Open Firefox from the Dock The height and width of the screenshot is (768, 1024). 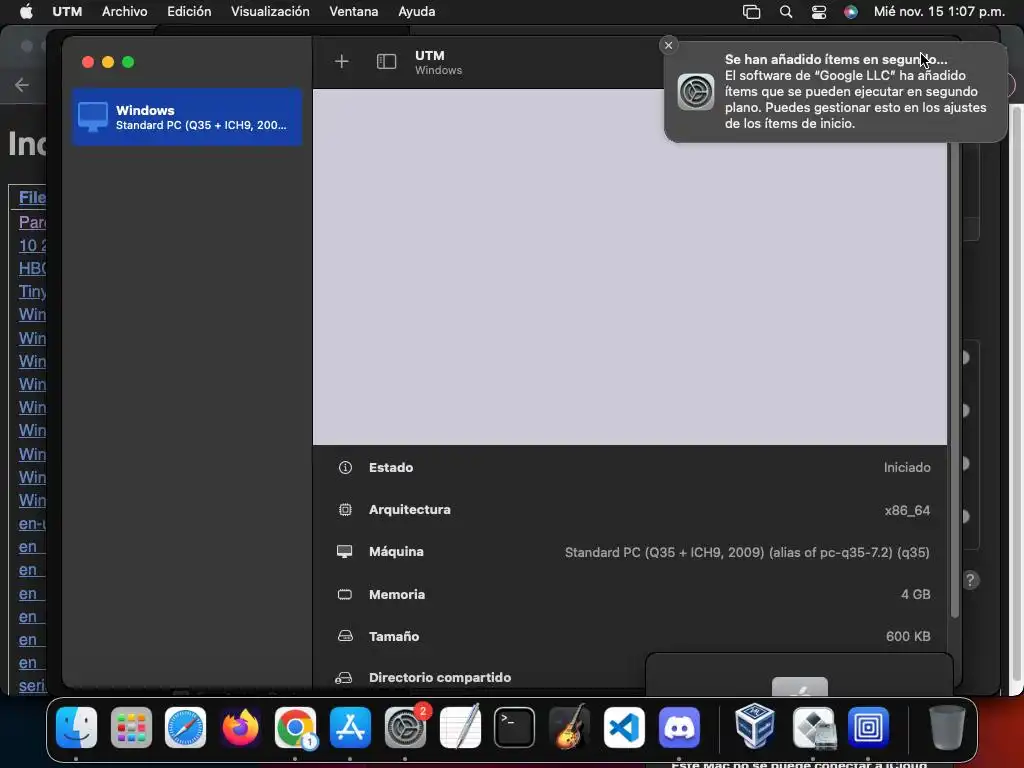click(x=240, y=727)
